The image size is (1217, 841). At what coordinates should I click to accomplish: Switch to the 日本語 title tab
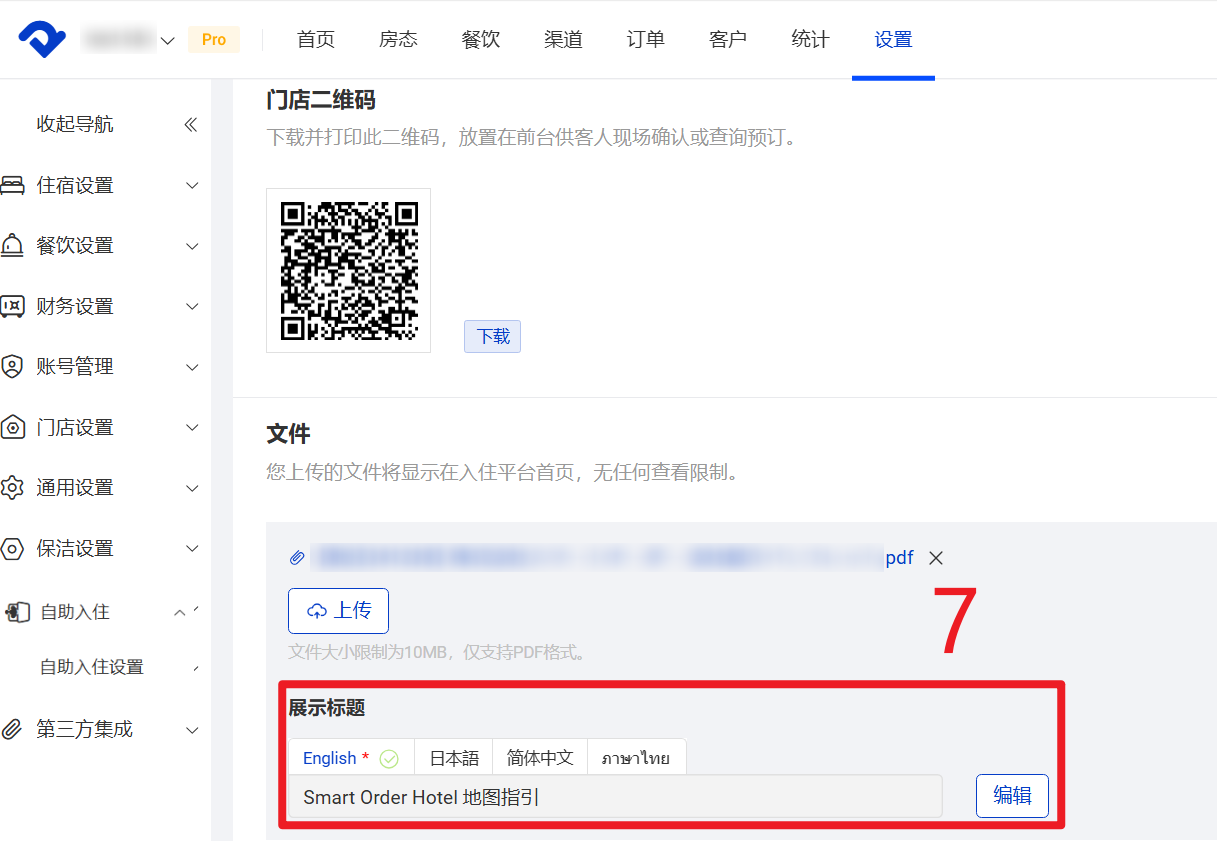pos(454,758)
